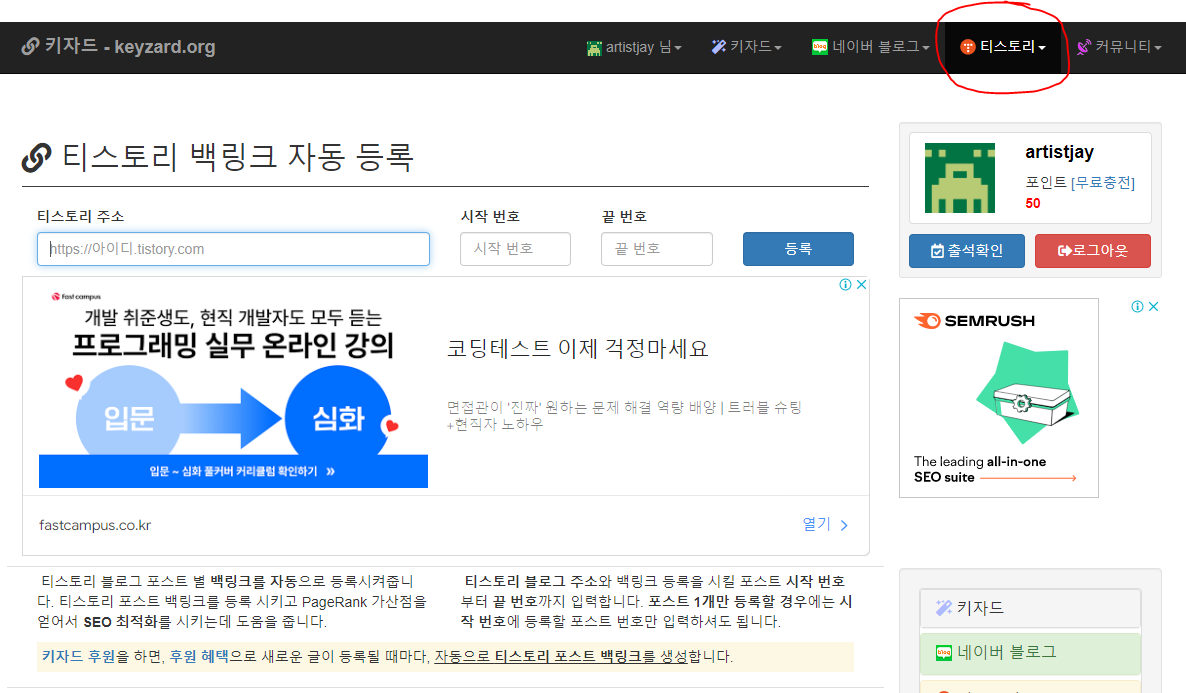Expand the 키자드 navbar menu
The height and width of the screenshot is (693, 1186).
point(746,47)
